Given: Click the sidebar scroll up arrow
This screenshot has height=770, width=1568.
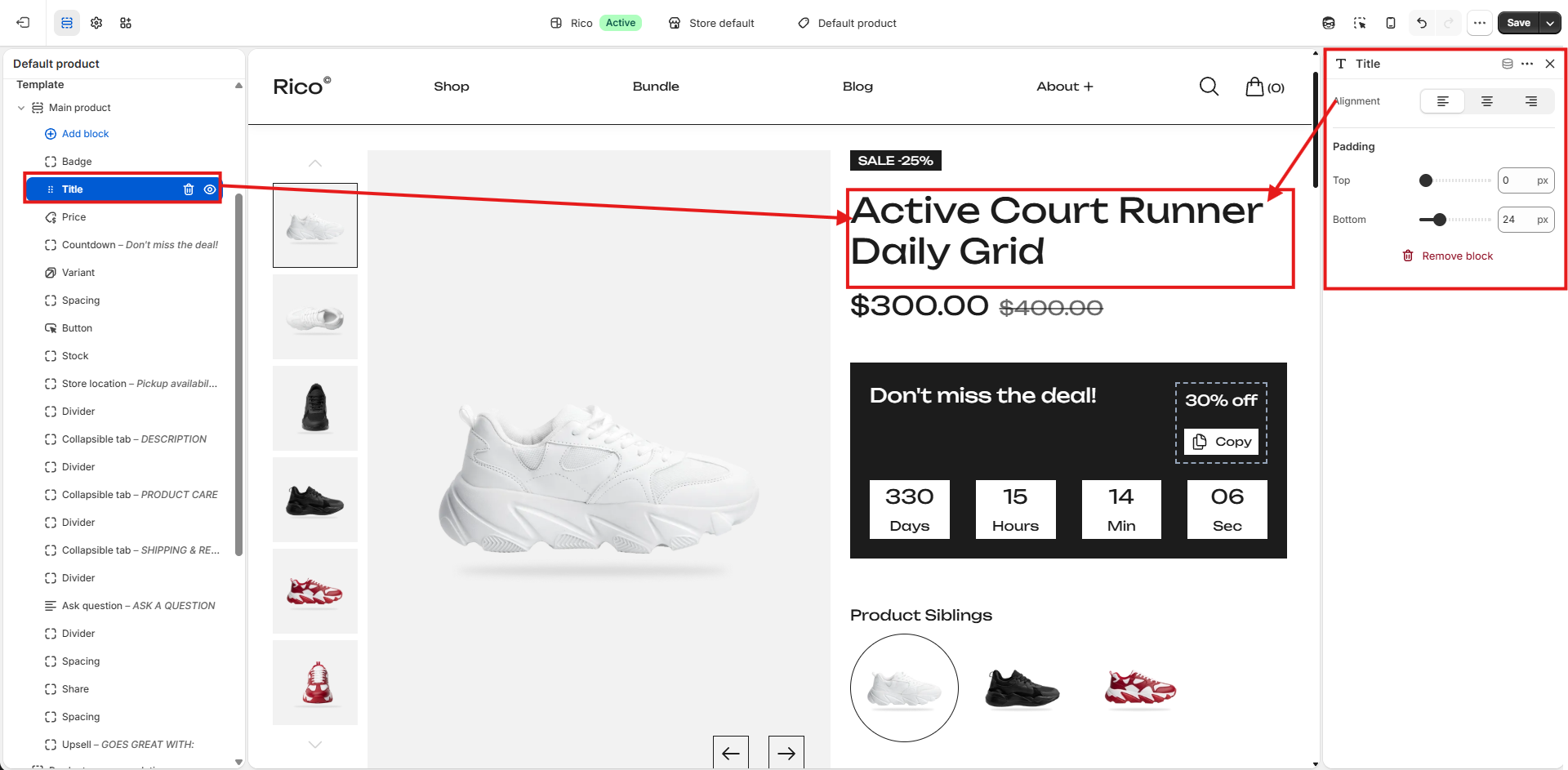Looking at the screenshot, I should 238,85.
